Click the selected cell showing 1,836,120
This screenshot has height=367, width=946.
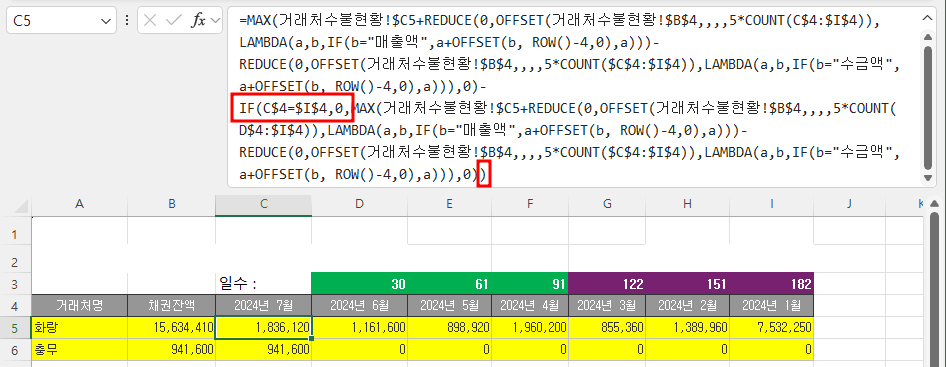(x=263, y=328)
